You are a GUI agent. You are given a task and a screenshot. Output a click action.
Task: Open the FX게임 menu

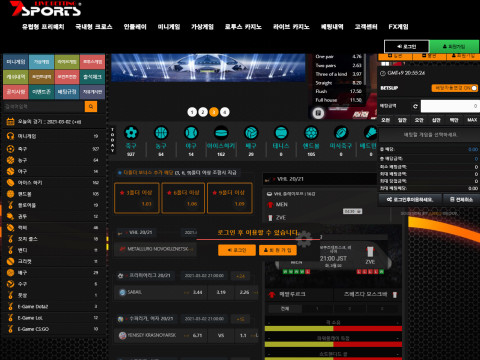click(398, 27)
